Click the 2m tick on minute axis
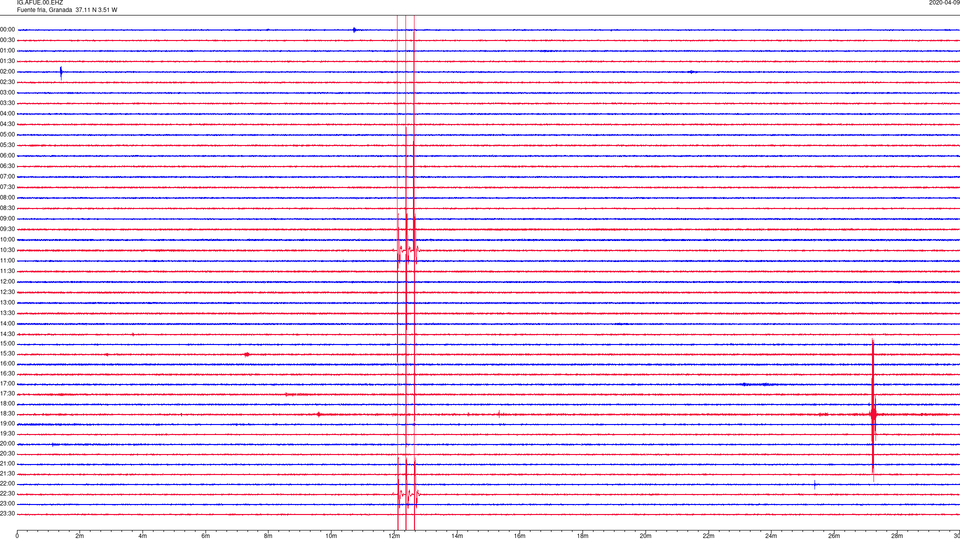 (x=80, y=536)
